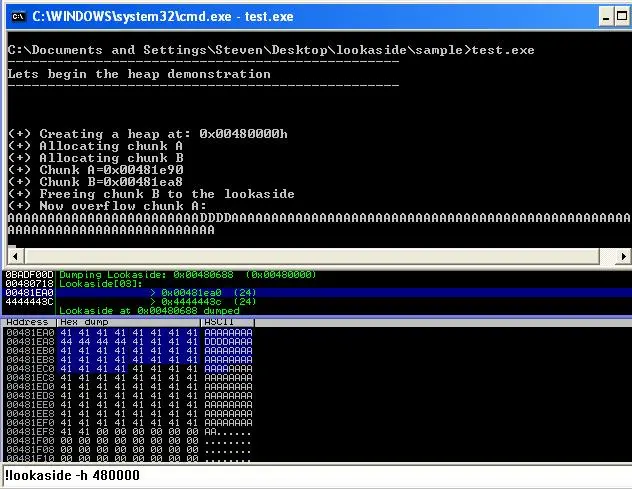
Task: Click the Address column header
Action: click(x=28, y=322)
